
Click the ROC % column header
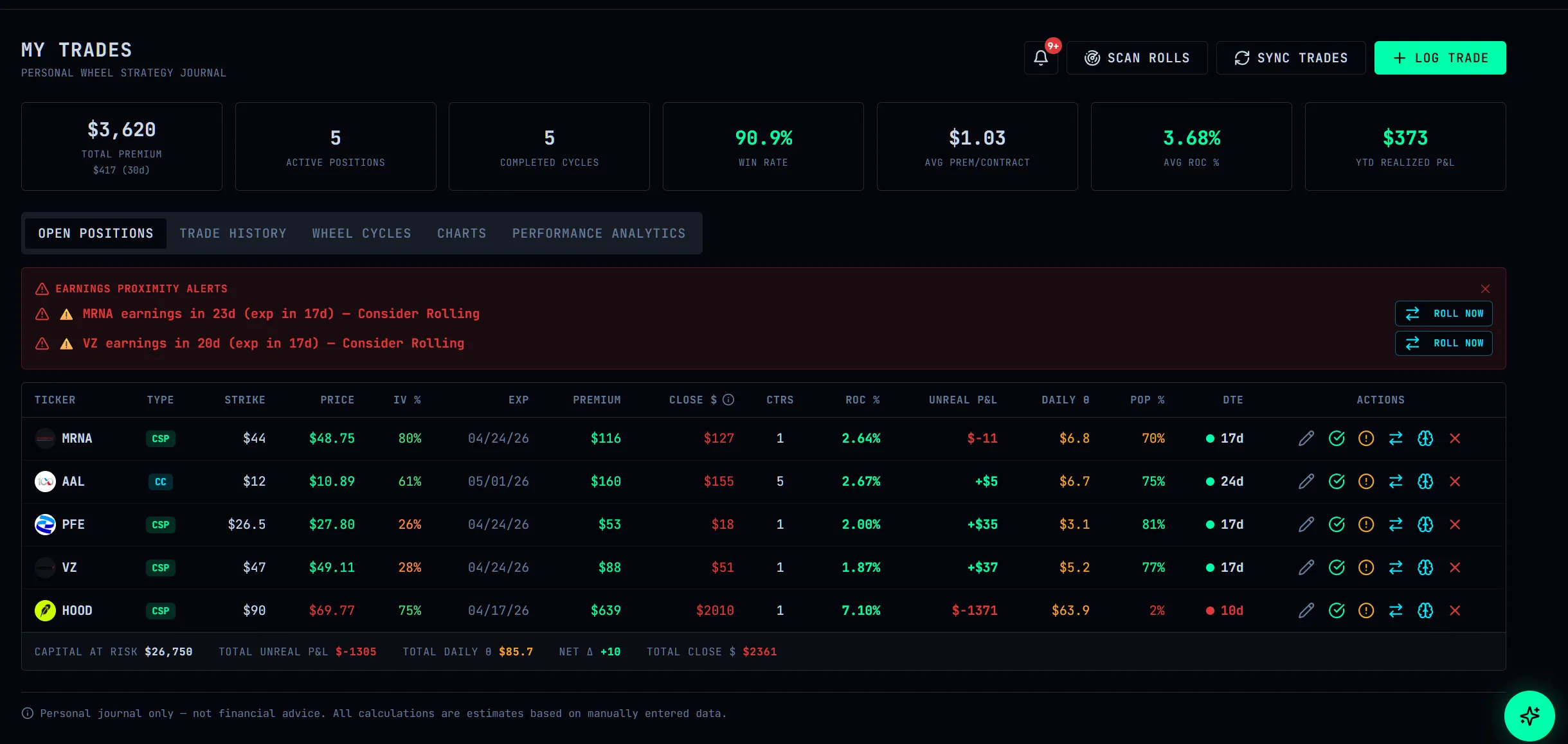pos(862,400)
